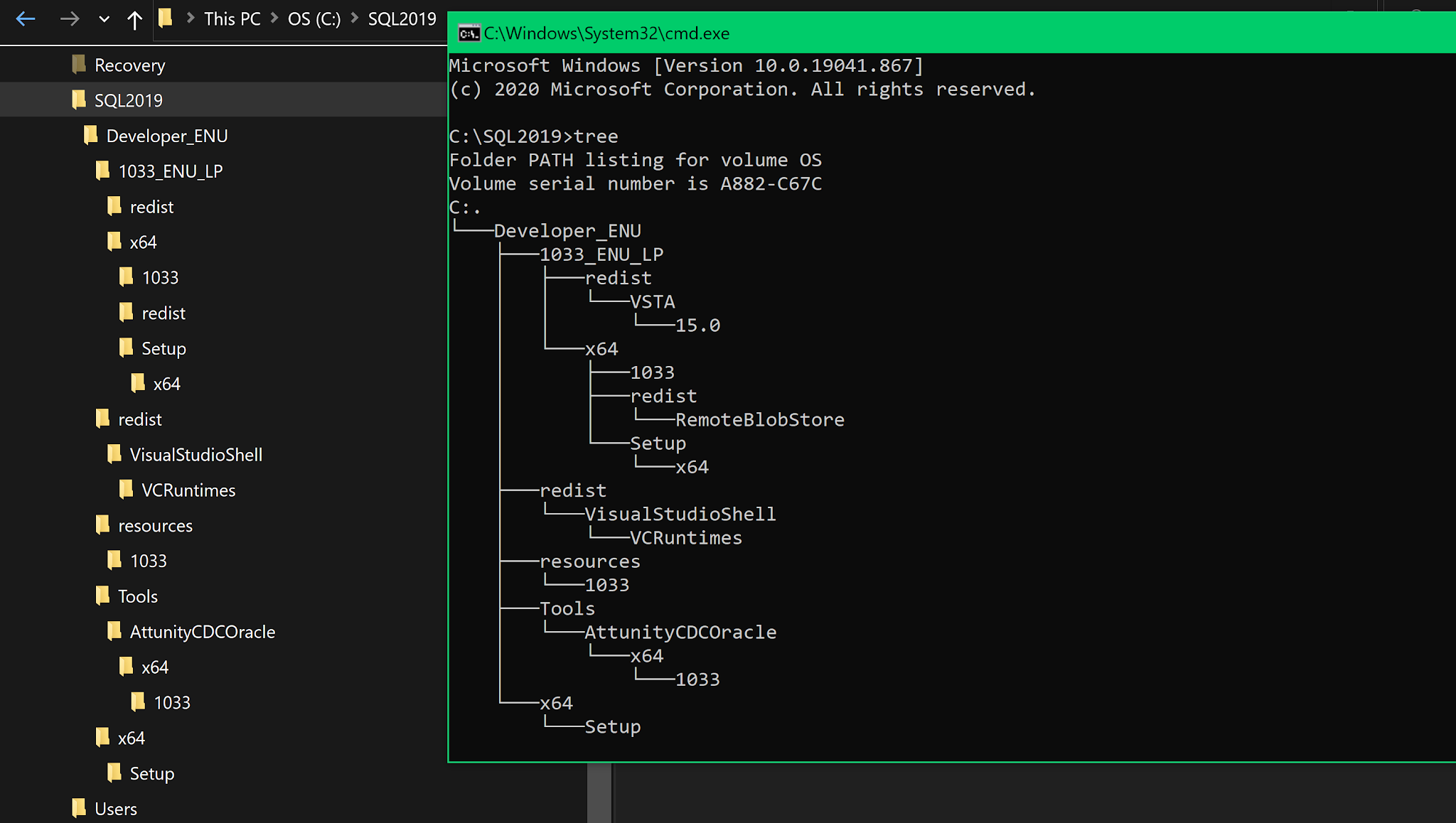
Task: Click the up-one-level arrow
Action: click(x=135, y=19)
